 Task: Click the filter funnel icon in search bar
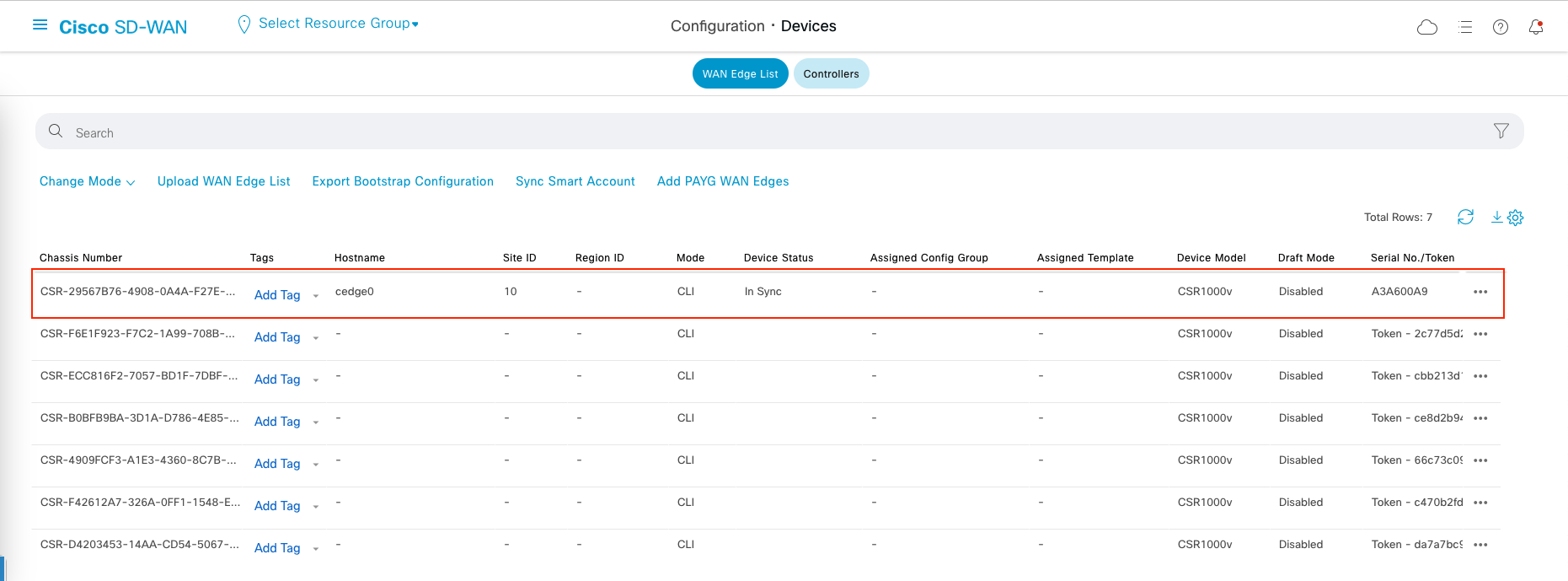point(1501,131)
